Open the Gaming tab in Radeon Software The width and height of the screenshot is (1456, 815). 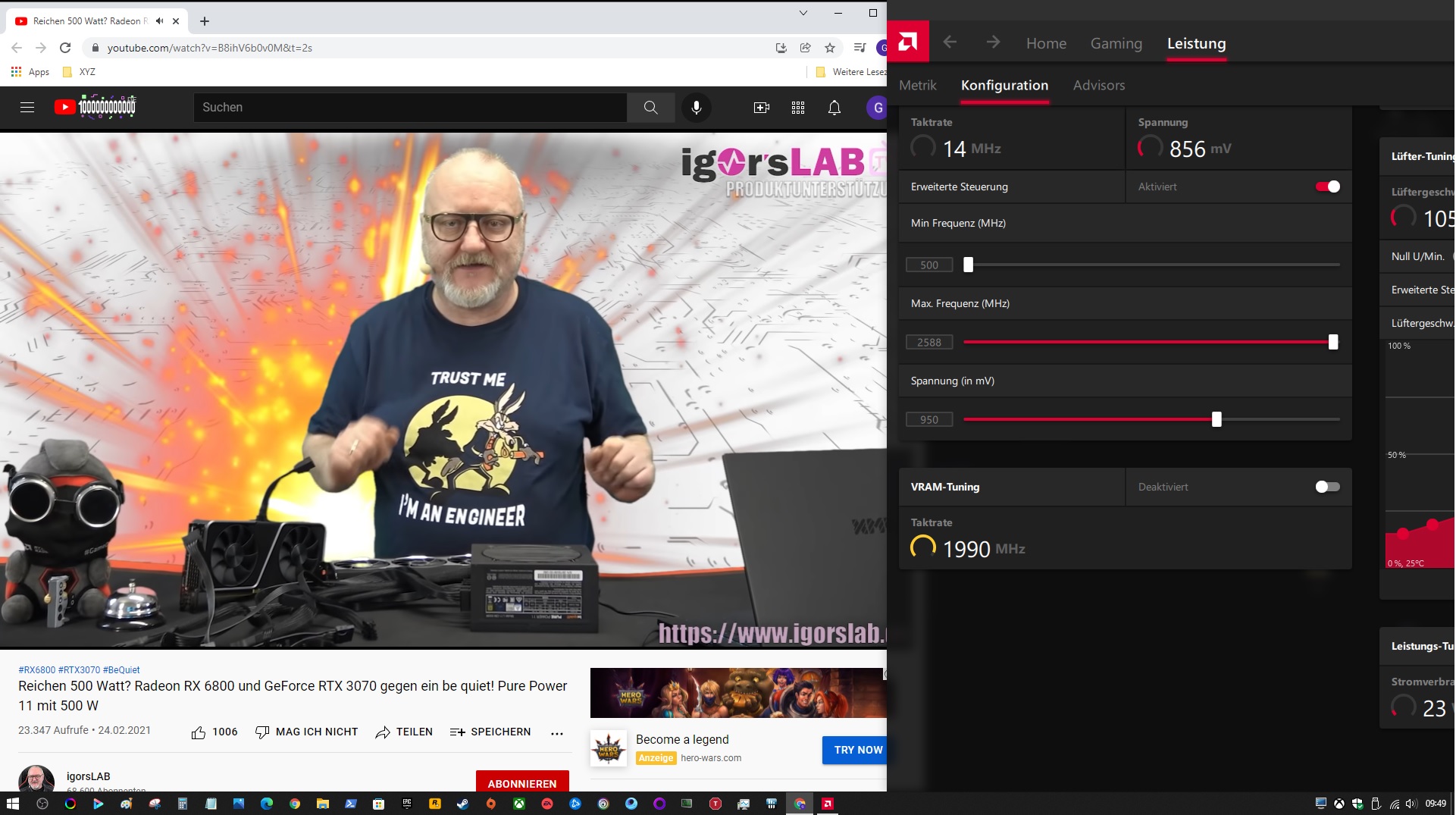point(1116,43)
